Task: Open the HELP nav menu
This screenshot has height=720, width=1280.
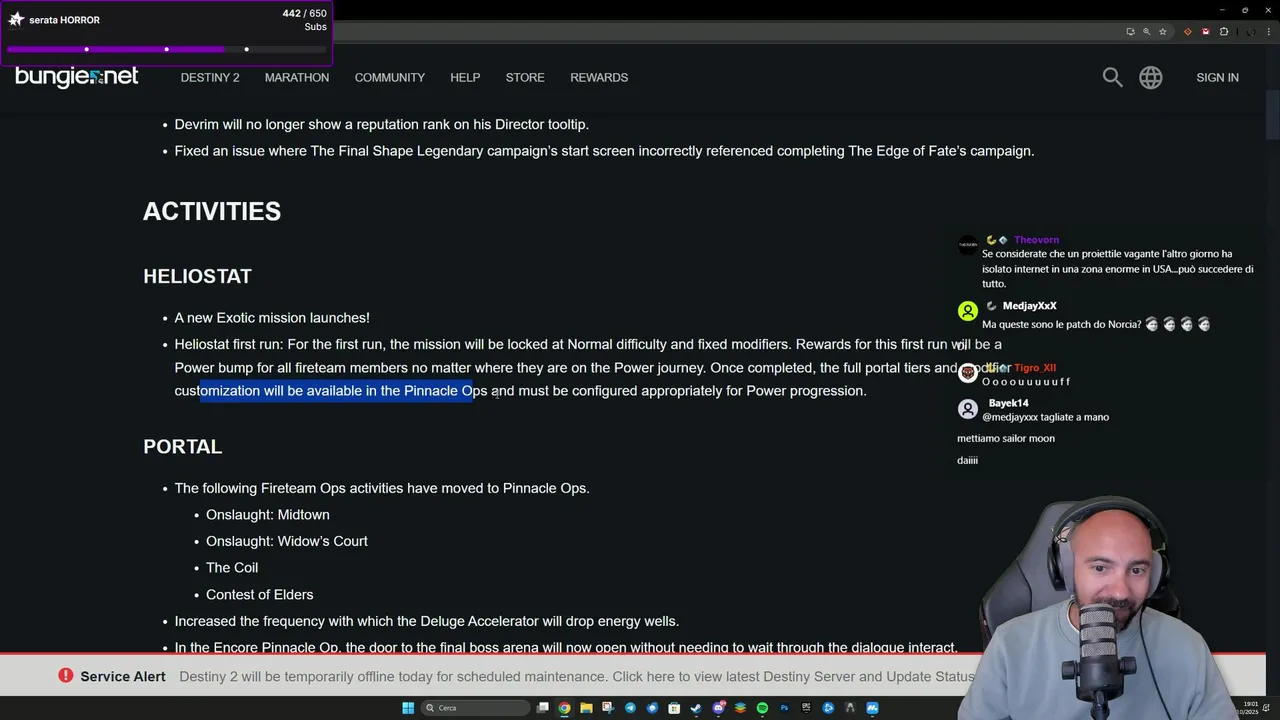Action: click(x=465, y=77)
